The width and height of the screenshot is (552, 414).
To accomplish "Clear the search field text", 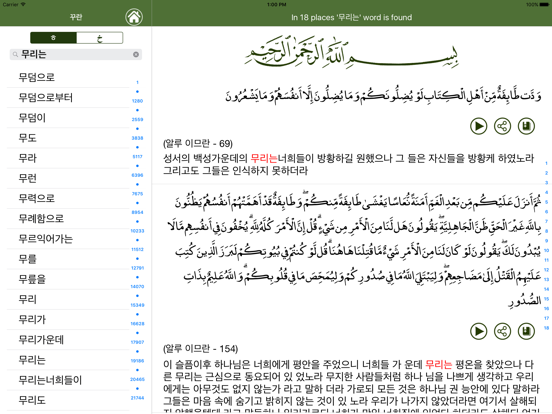I will [136, 54].
